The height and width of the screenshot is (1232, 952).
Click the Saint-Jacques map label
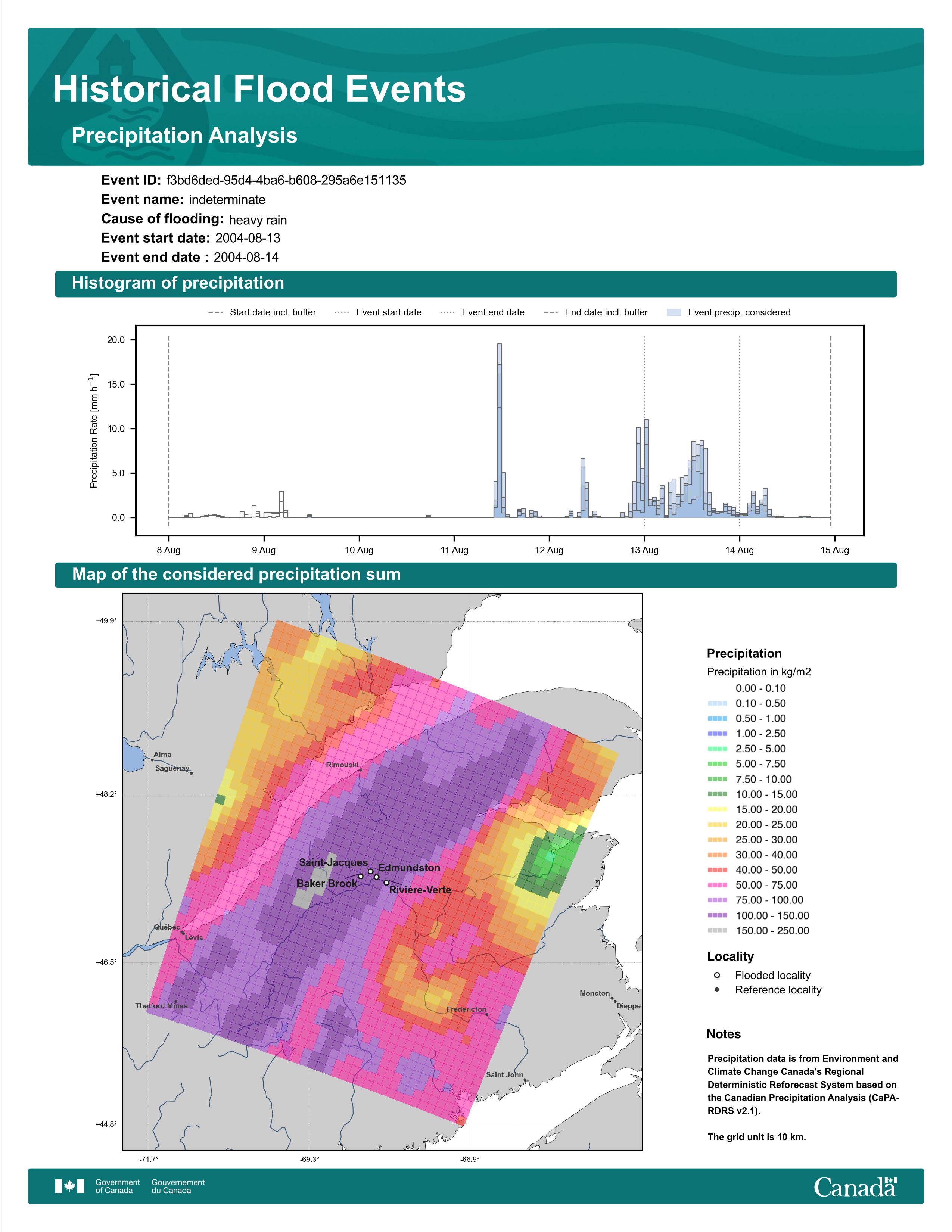pos(333,862)
